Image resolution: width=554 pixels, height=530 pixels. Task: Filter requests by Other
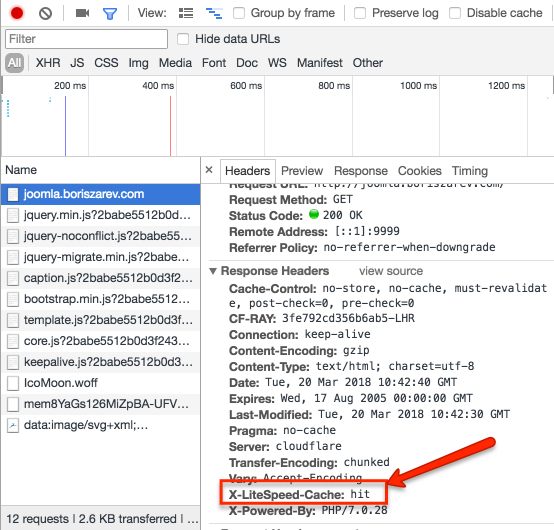pos(367,63)
